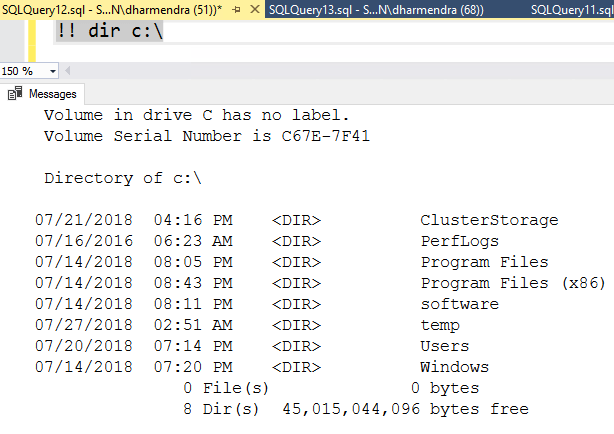Click the Volume Serial Number line
Screen dimensions: 614x434
click(x=207, y=136)
